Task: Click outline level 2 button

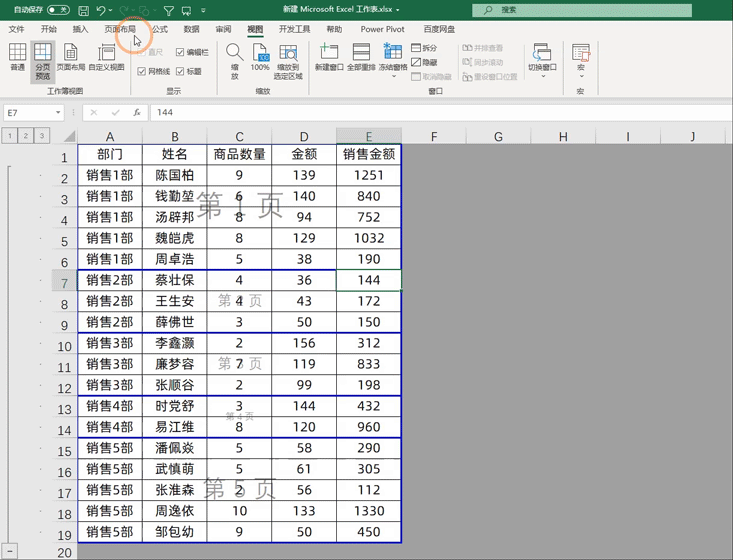Action: (26, 136)
